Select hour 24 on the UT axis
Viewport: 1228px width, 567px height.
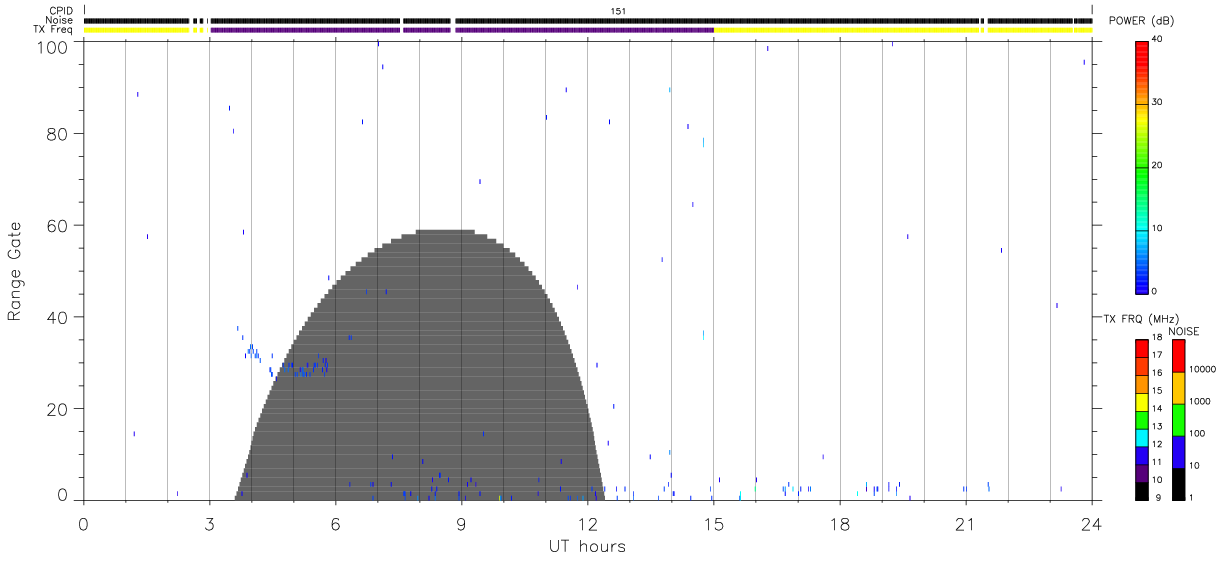1091,523
